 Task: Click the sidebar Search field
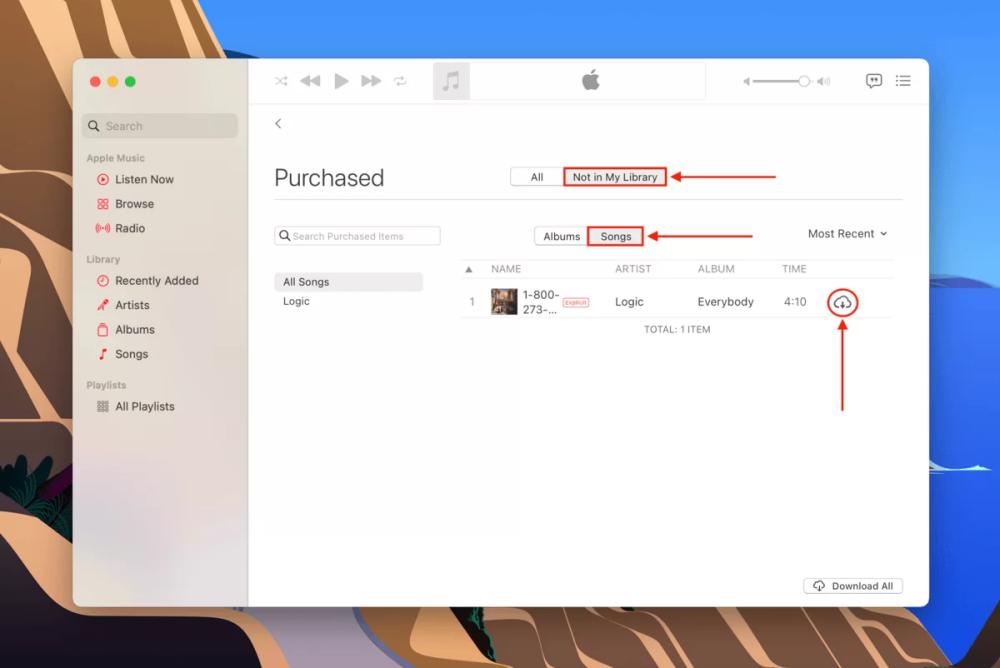160,126
